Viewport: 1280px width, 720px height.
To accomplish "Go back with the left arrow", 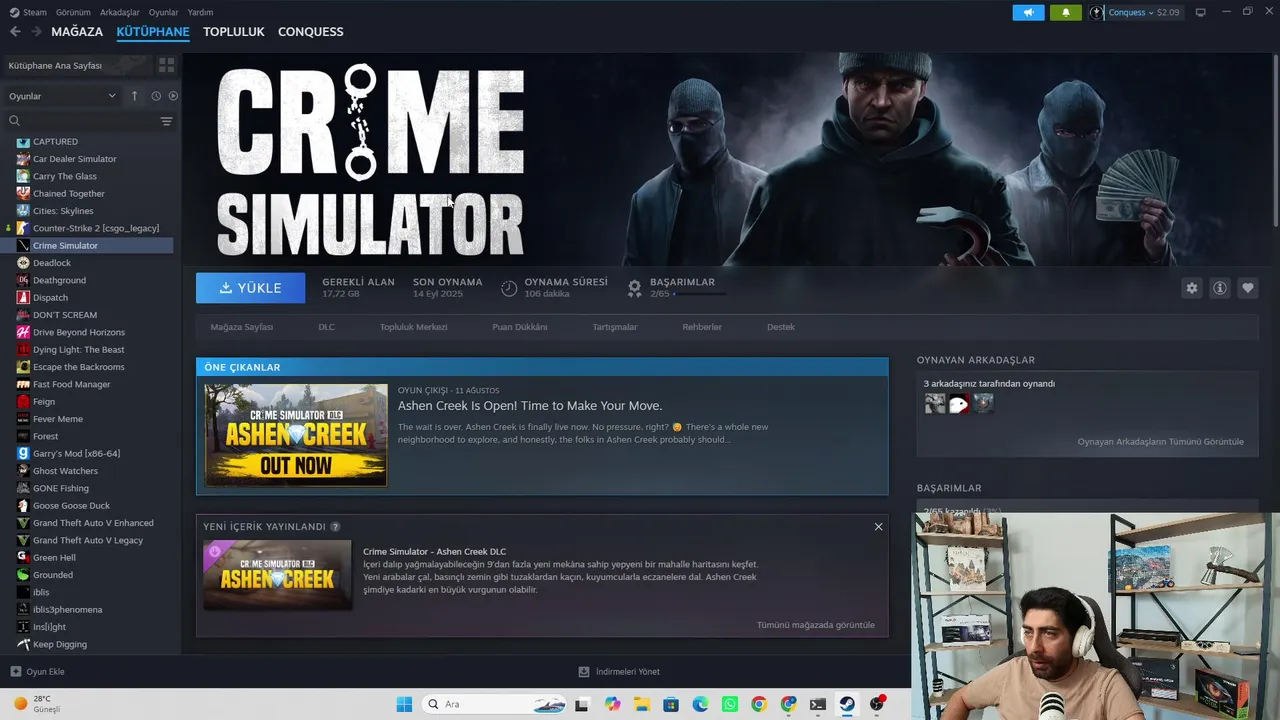I will [15, 32].
